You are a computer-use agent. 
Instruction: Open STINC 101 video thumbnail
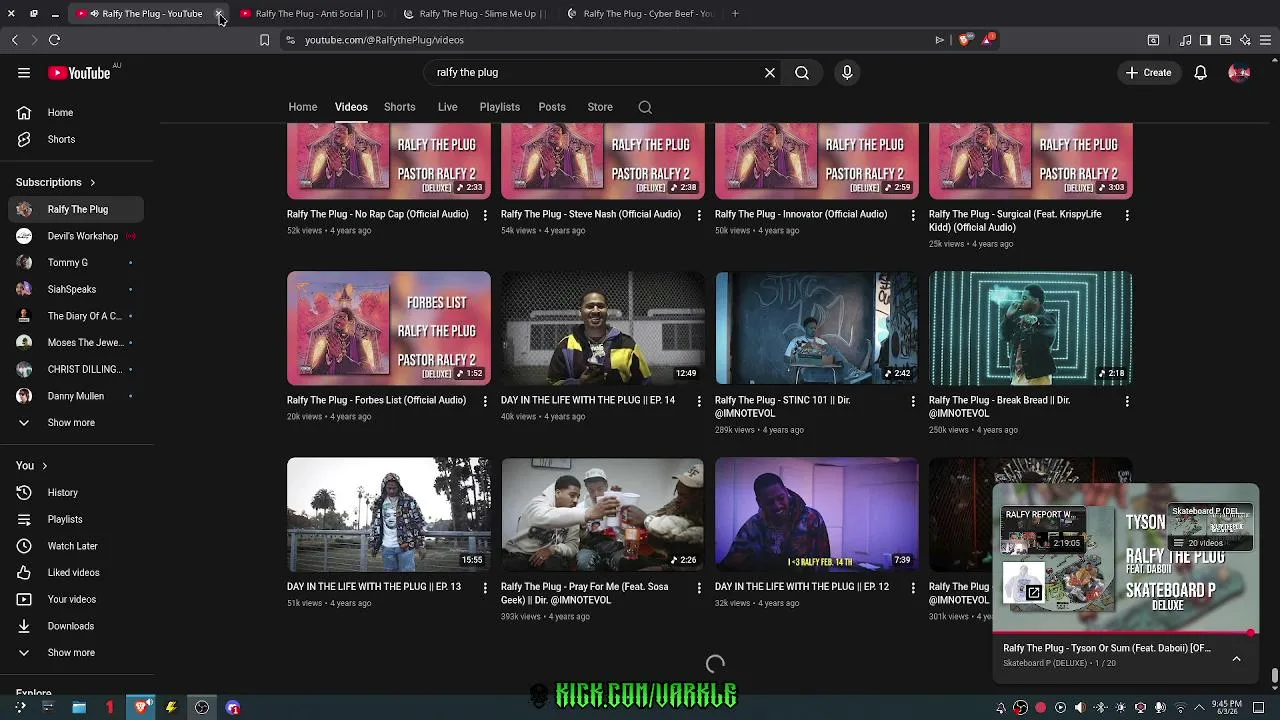[816, 328]
